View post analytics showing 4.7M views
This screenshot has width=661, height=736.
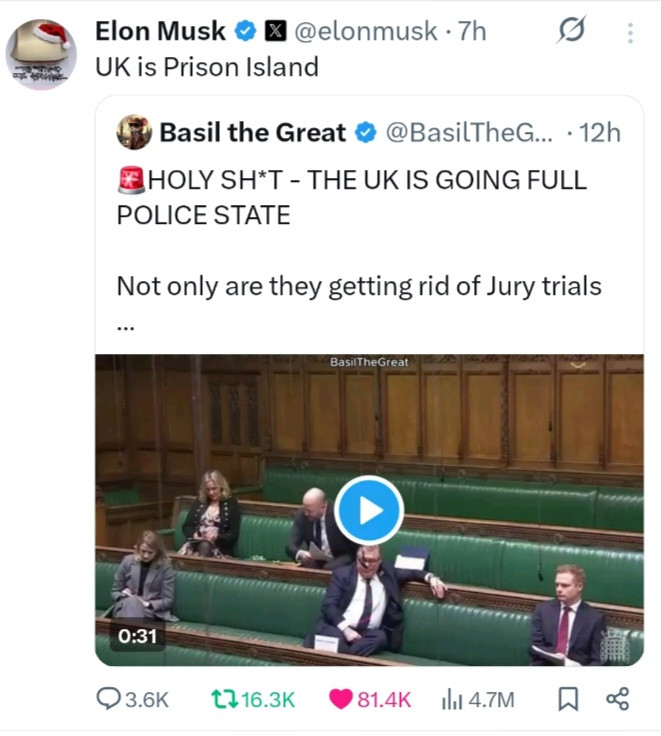click(x=450, y=699)
